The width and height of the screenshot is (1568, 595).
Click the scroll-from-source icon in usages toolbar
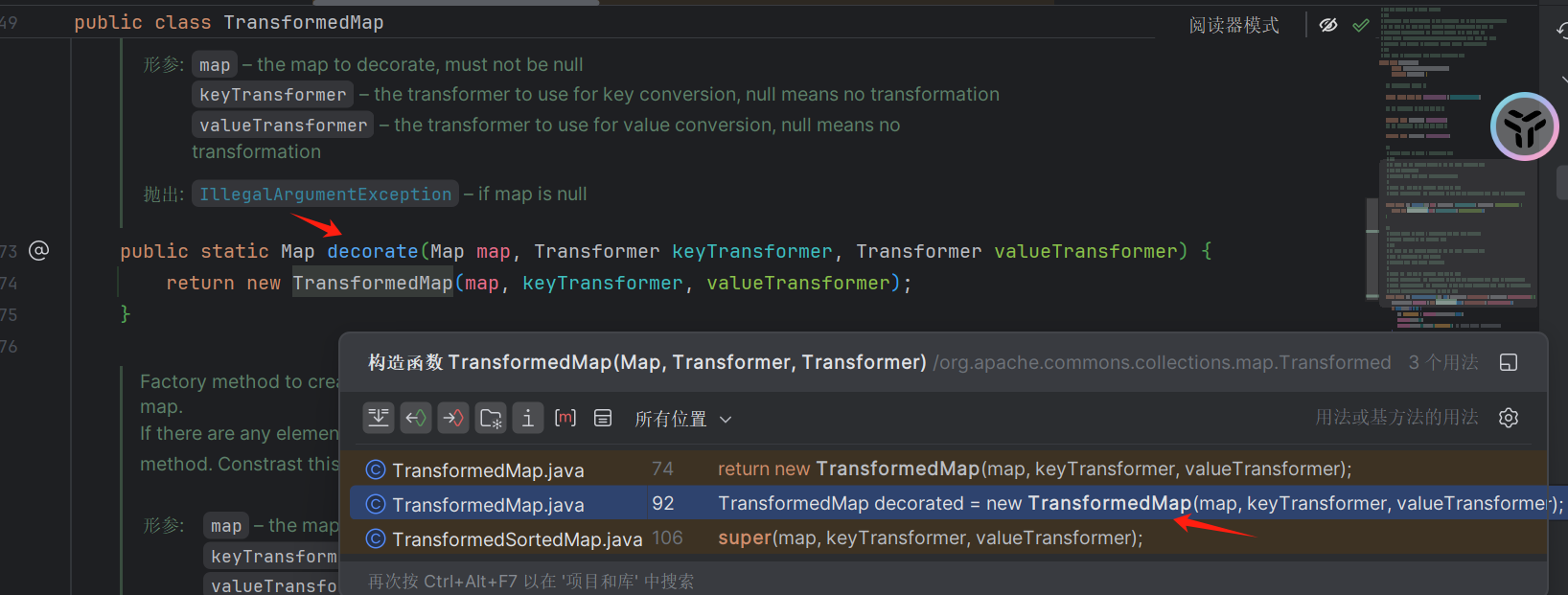[379, 418]
